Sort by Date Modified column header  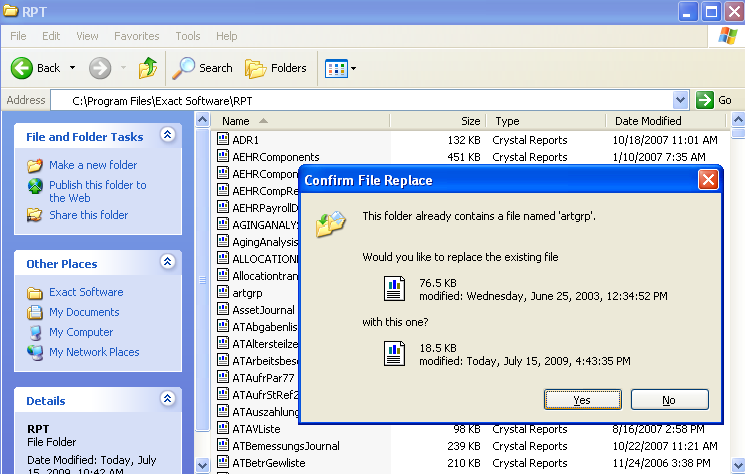(x=666, y=121)
